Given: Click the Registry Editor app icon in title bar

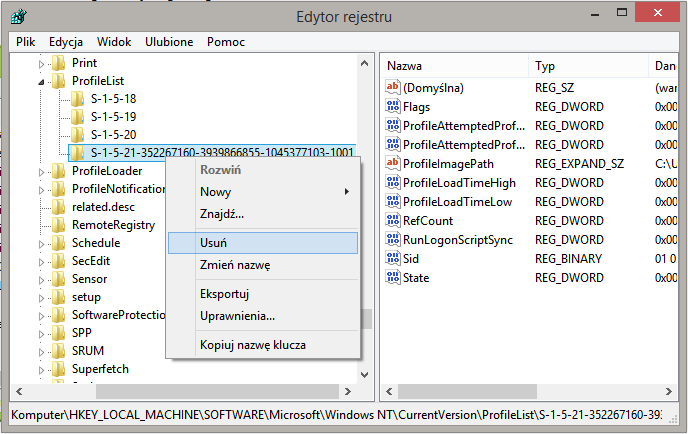Looking at the screenshot, I should click(19, 17).
